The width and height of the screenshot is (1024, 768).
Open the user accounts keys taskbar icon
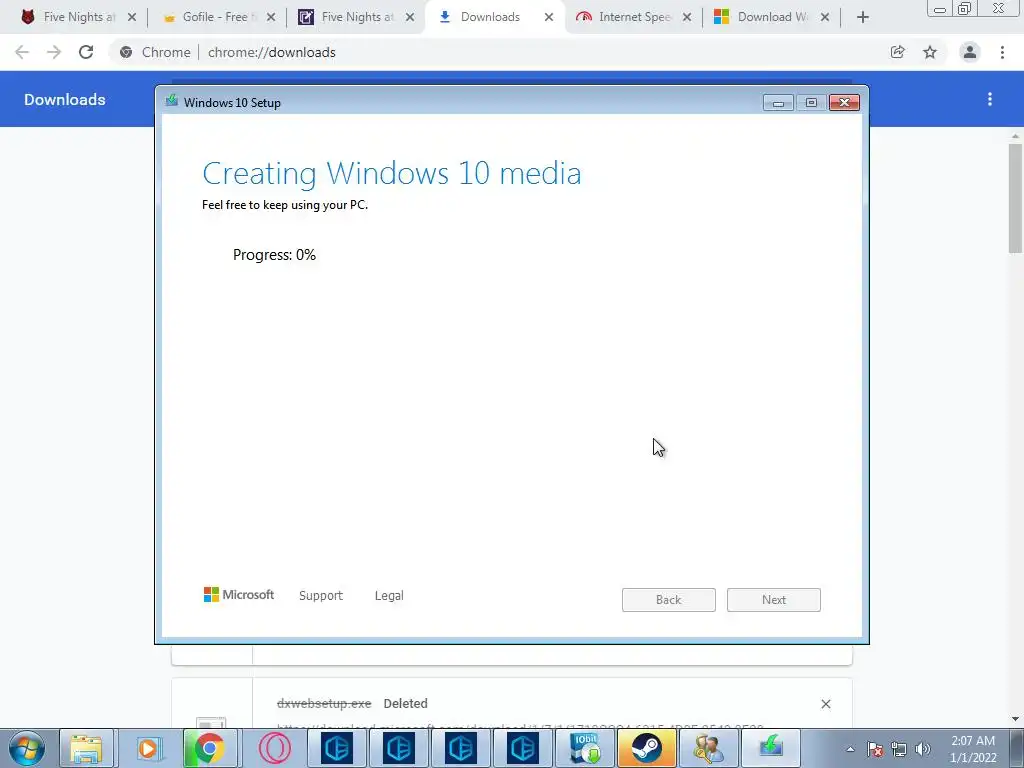pos(708,748)
